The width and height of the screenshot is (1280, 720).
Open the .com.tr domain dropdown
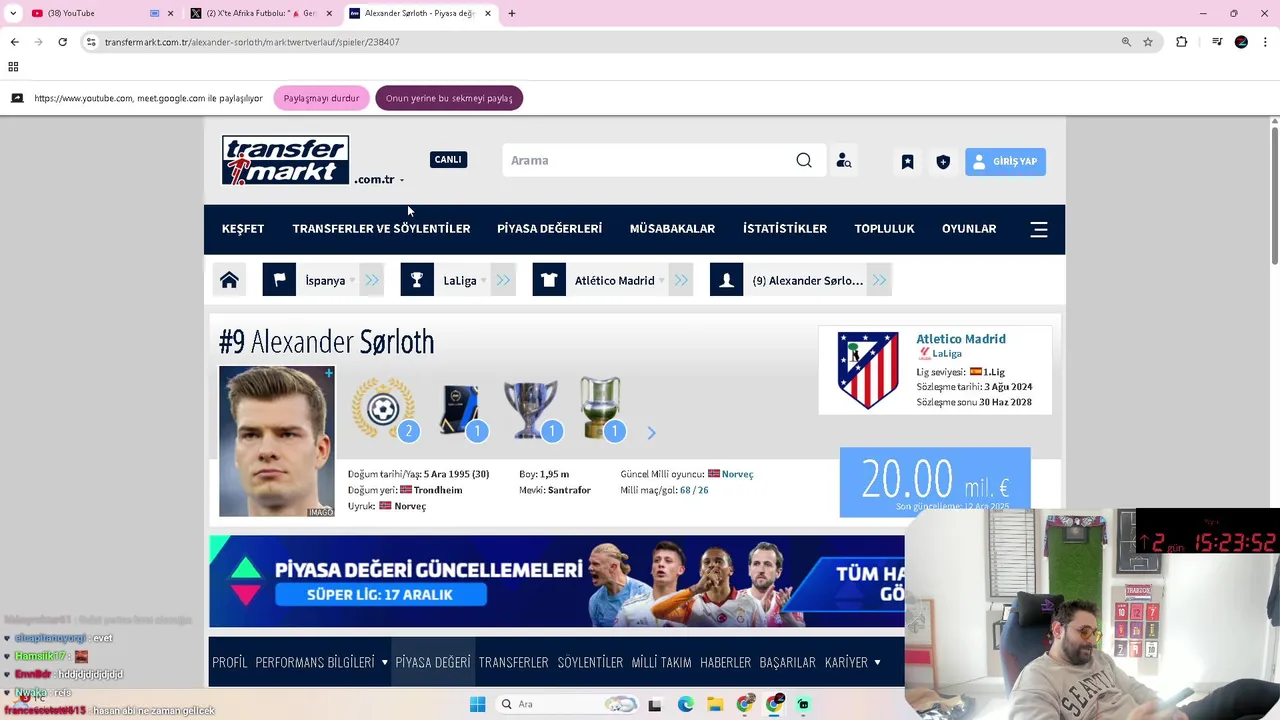[379, 180]
